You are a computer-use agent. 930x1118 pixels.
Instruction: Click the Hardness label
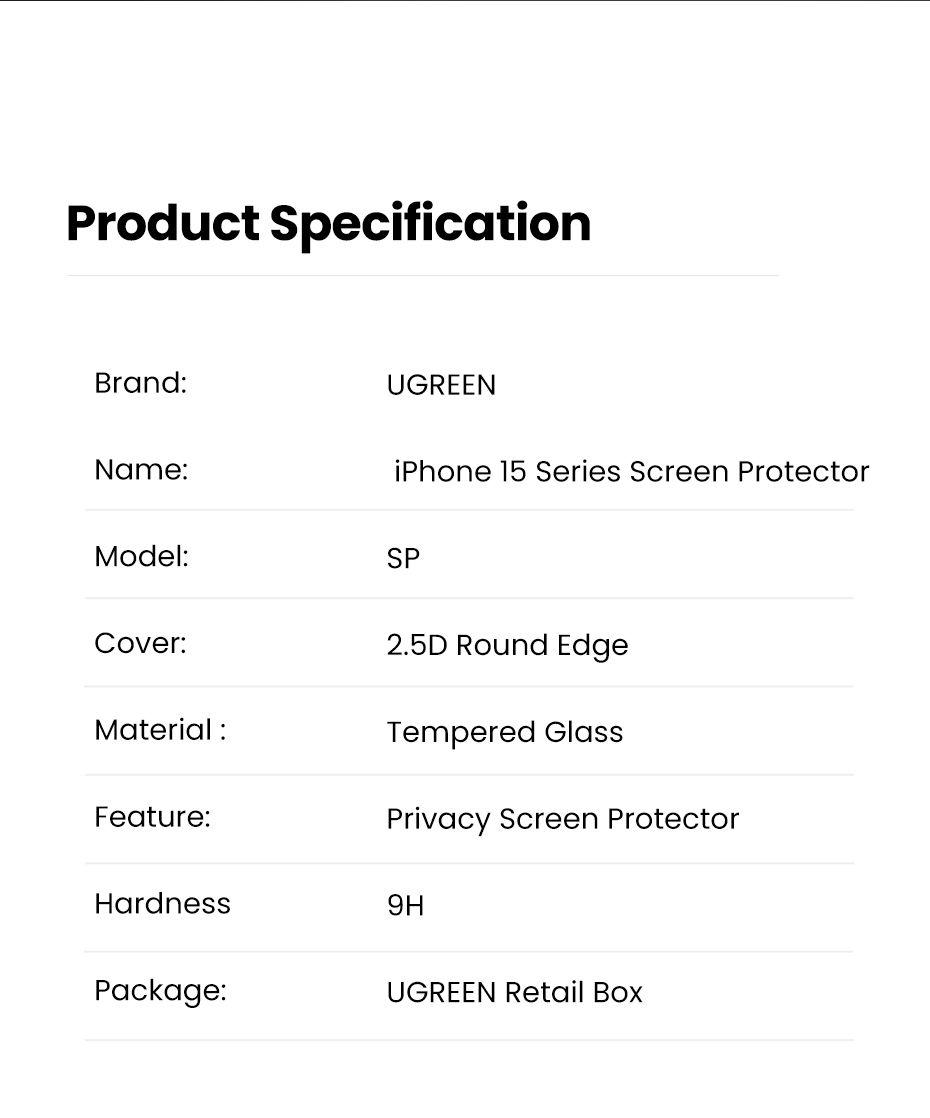(x=162, y=904)
